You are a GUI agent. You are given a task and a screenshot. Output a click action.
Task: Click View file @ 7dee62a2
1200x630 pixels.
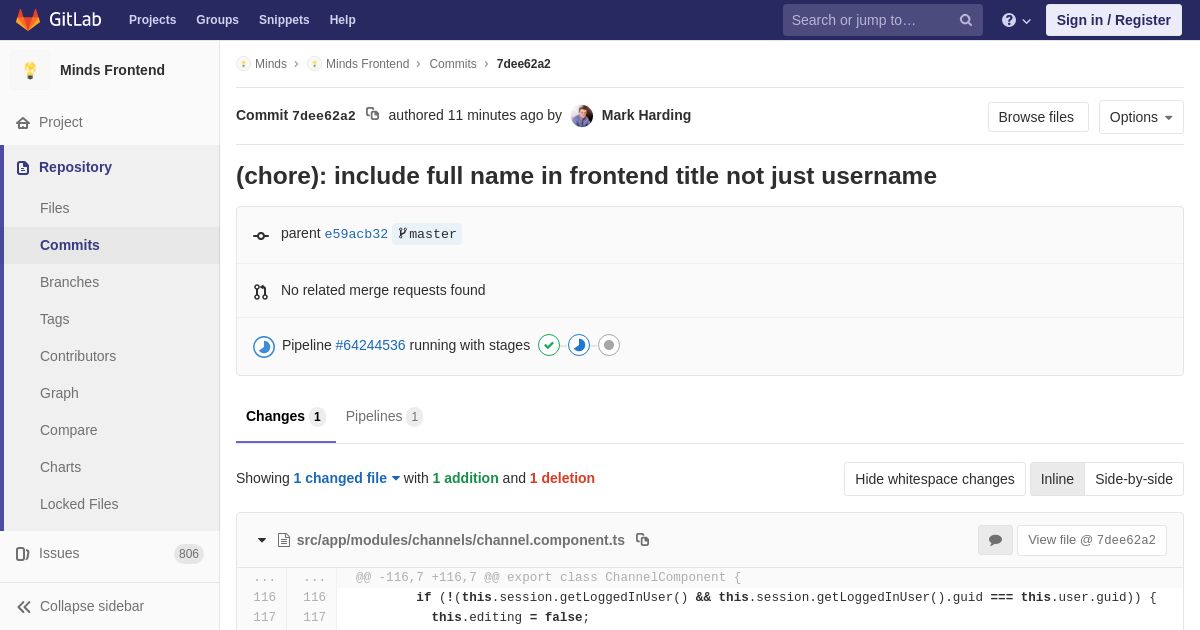[x=1092, y=540]
